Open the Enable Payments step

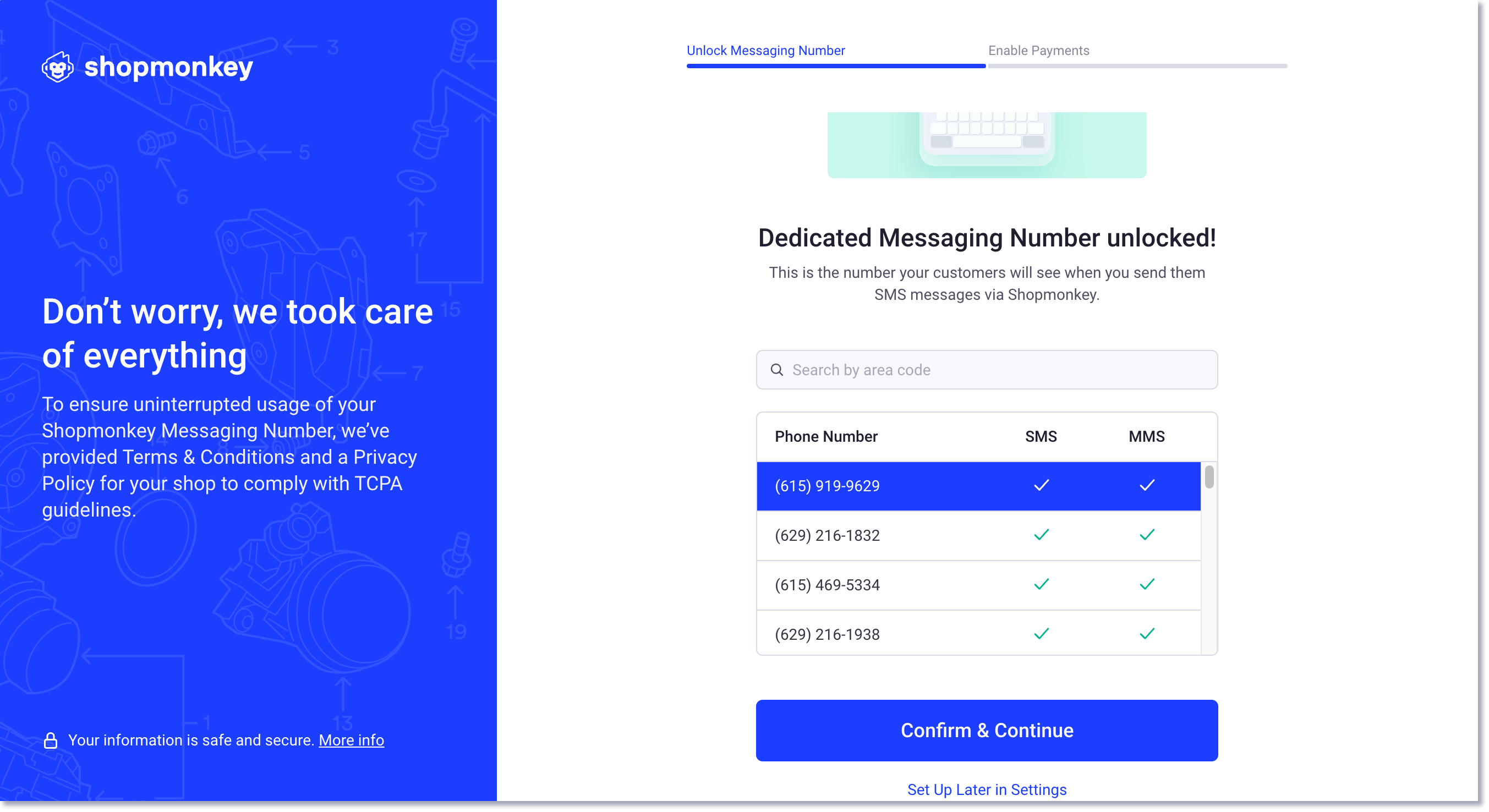tap(1038, 50)
